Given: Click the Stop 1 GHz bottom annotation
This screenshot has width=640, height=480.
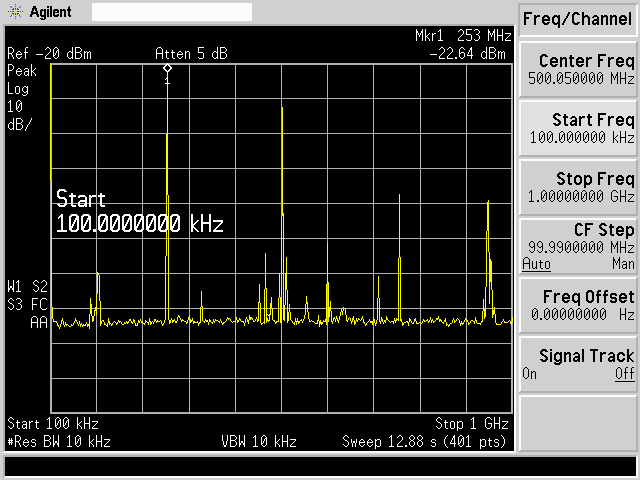Looking at the screenshot, I should [x=472, y=424].
